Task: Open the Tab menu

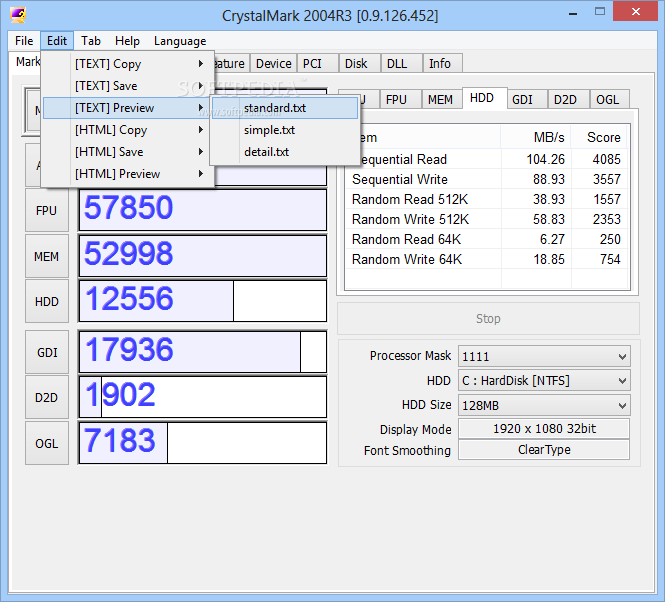Action: 91,41
